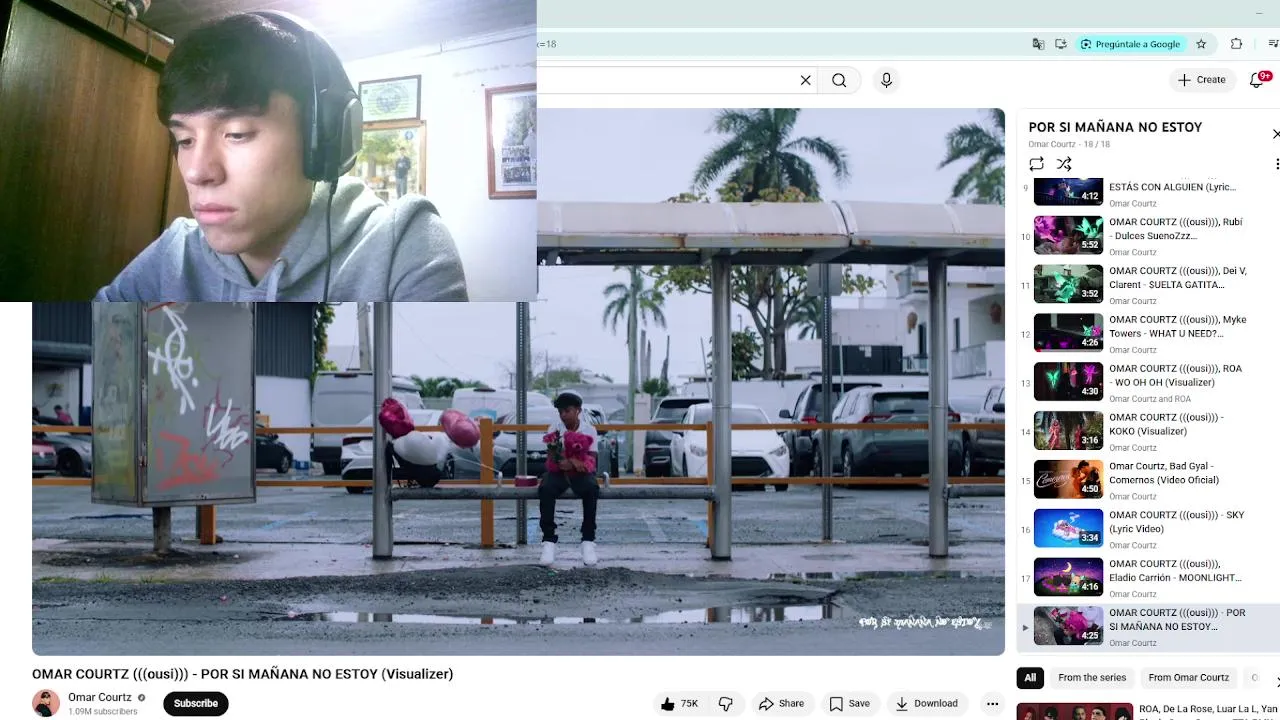The height and width of the screenshot is (720, 1280).
Task: Select the From the series chip
Action: [1092, 678]
